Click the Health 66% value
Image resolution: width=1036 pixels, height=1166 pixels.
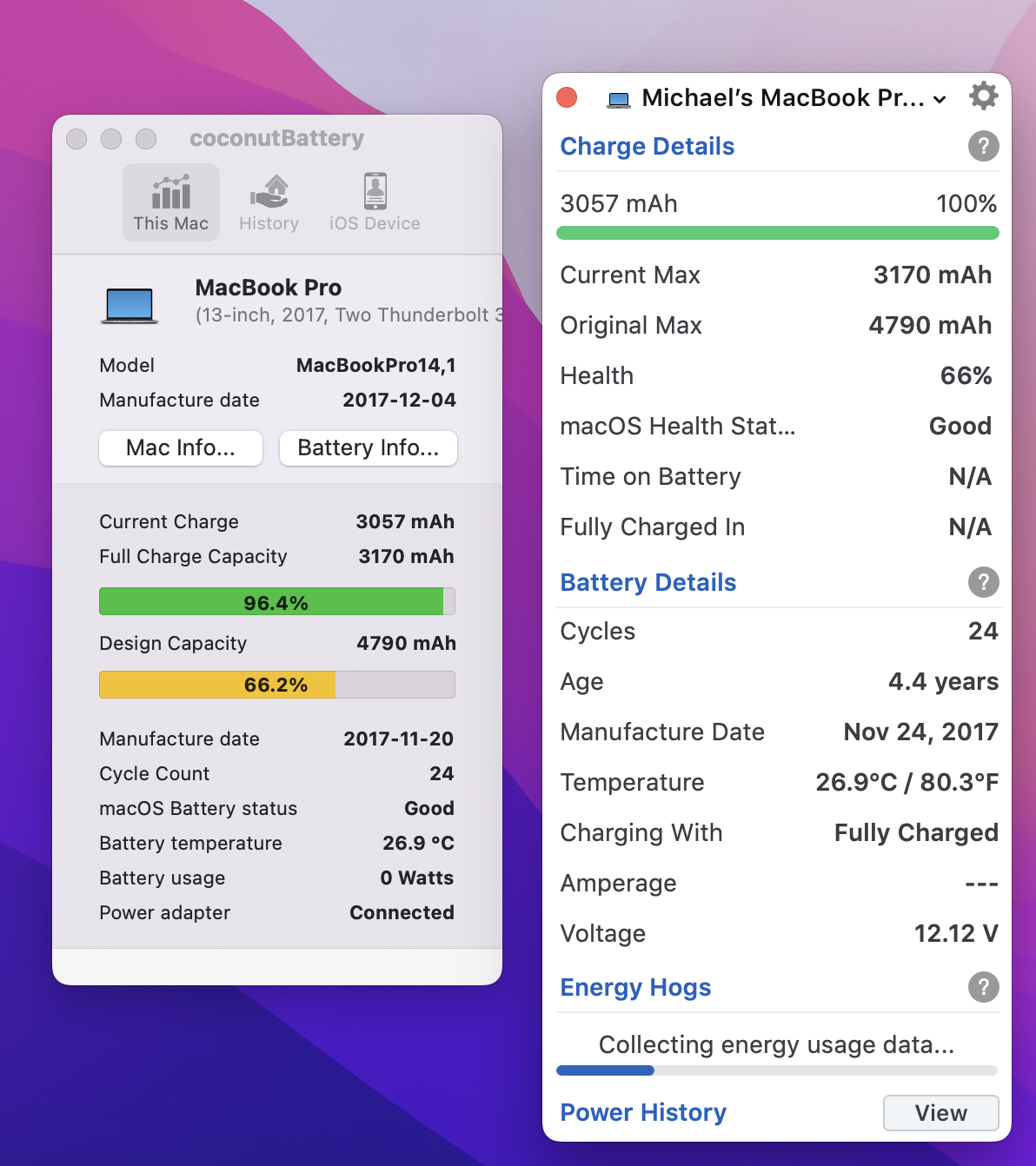click(x=966, y=375)
